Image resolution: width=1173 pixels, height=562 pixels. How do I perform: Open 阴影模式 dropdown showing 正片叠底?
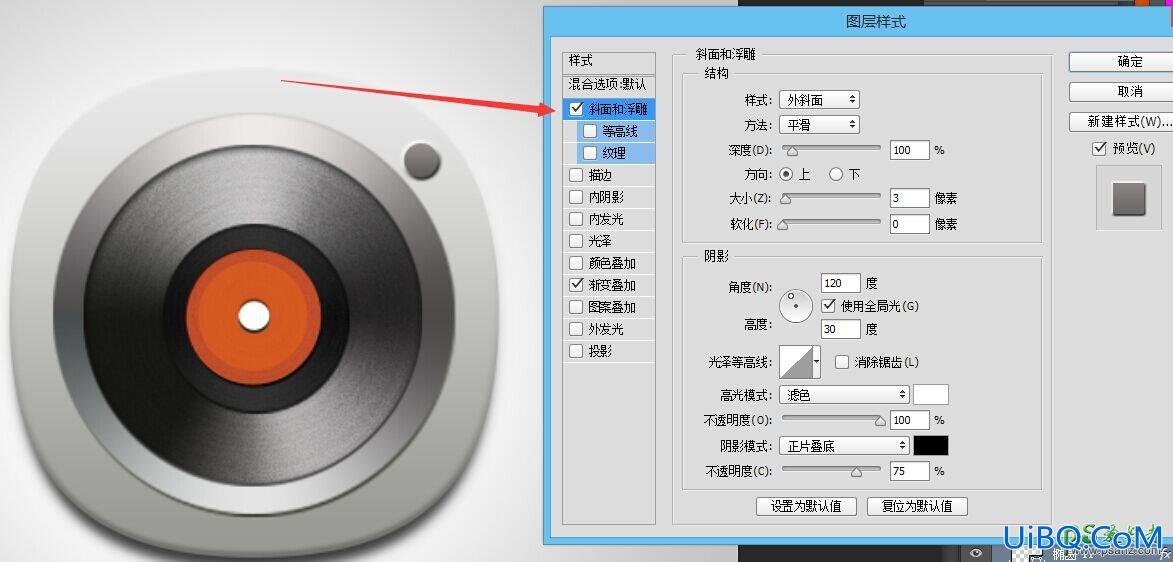tap(844, 446)
